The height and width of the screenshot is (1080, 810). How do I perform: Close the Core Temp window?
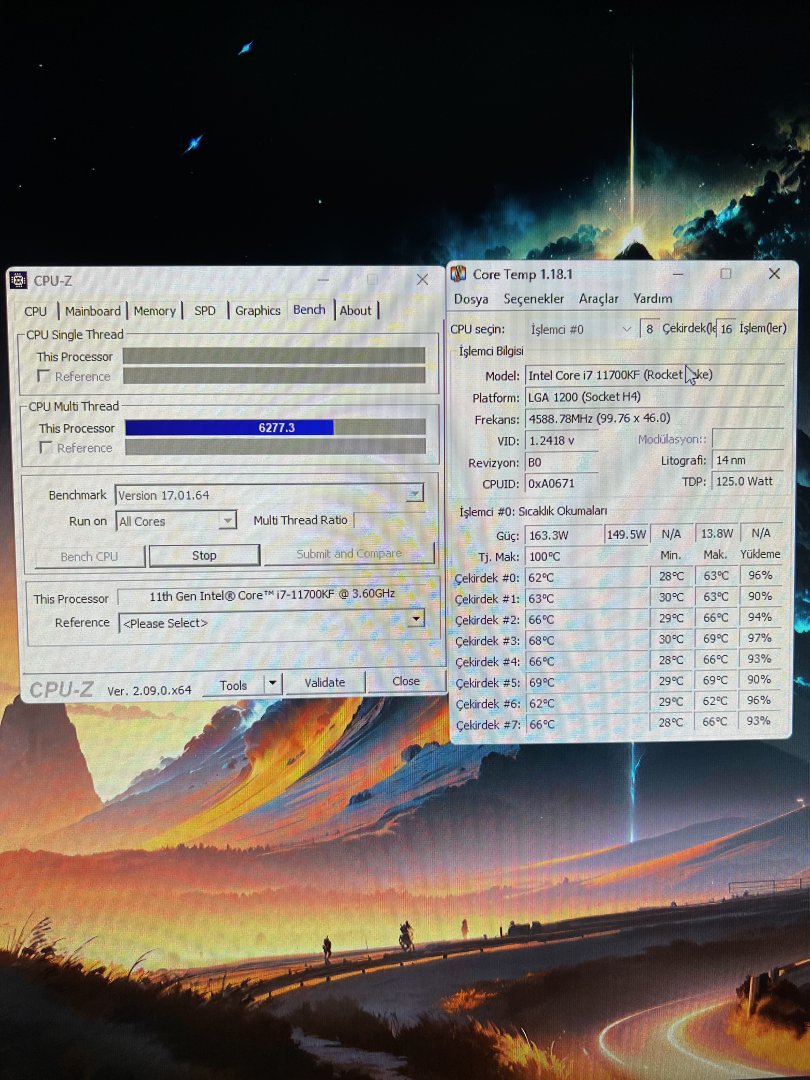click(774, 273)
